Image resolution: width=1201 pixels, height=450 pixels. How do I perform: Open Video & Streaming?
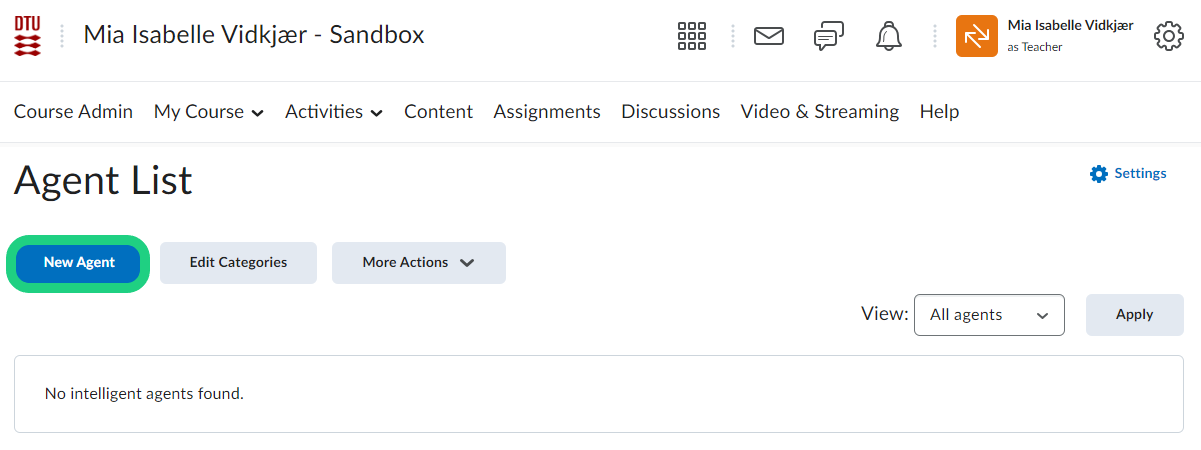click(819, 112)
